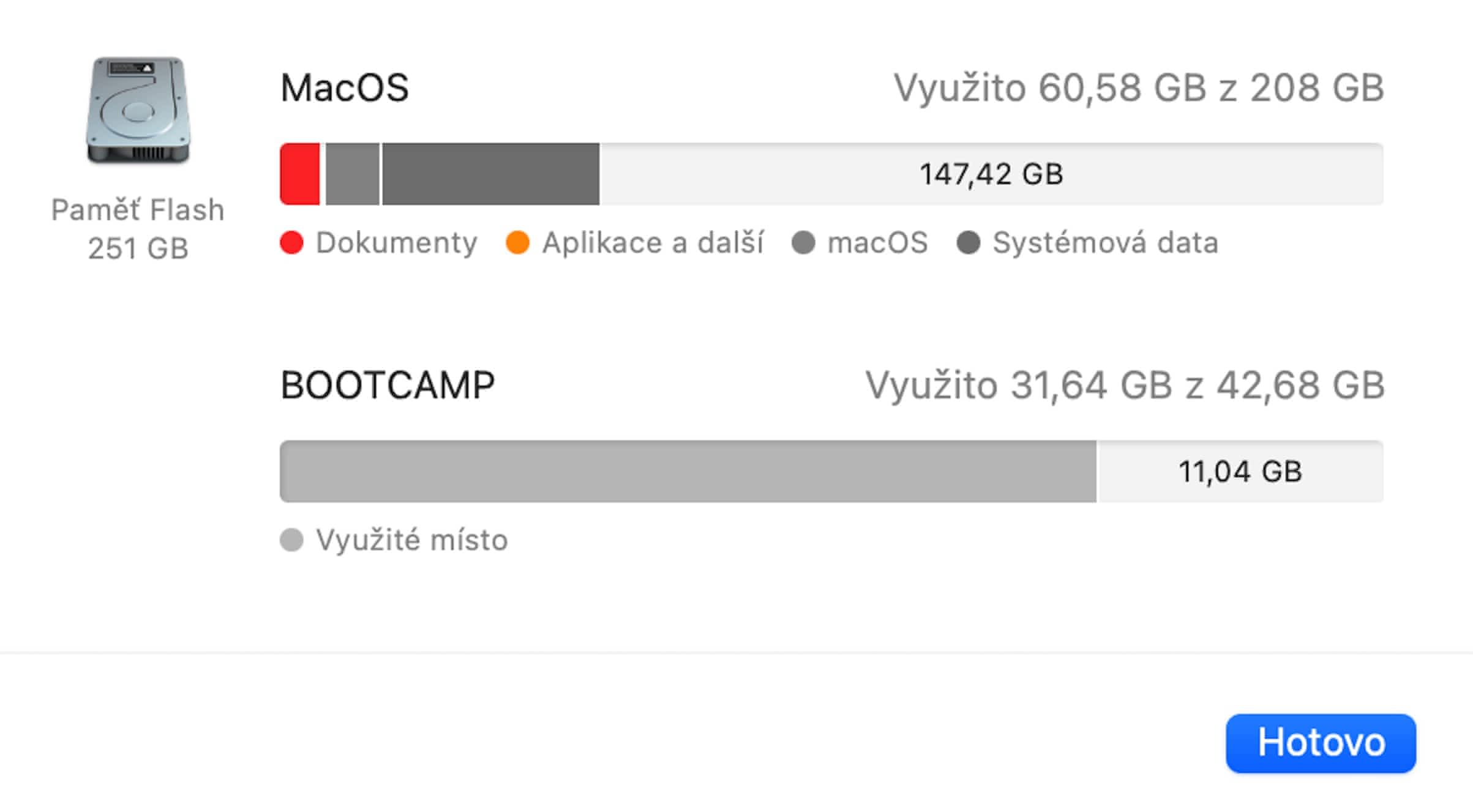Click the dark Systémová data legend dot
The height and width of the screenshot is (812, 1473).
point(968,242)
